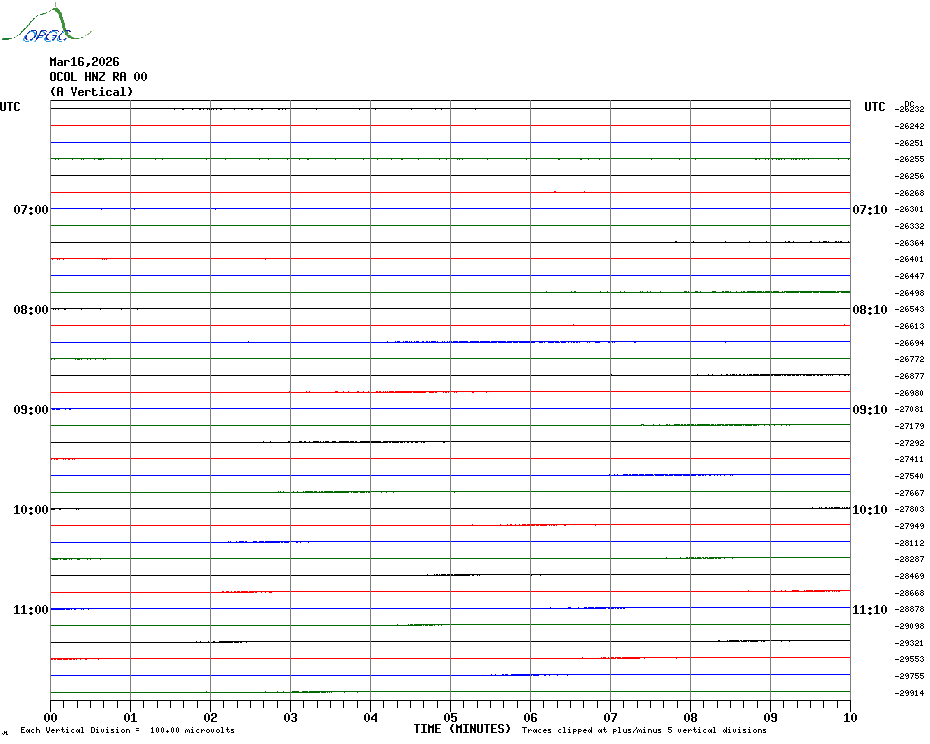Image resolution: width=930 pixels, height=744 pixels.
Task: Select the 11:10 marker on right axis
Action: click(869, 610)
